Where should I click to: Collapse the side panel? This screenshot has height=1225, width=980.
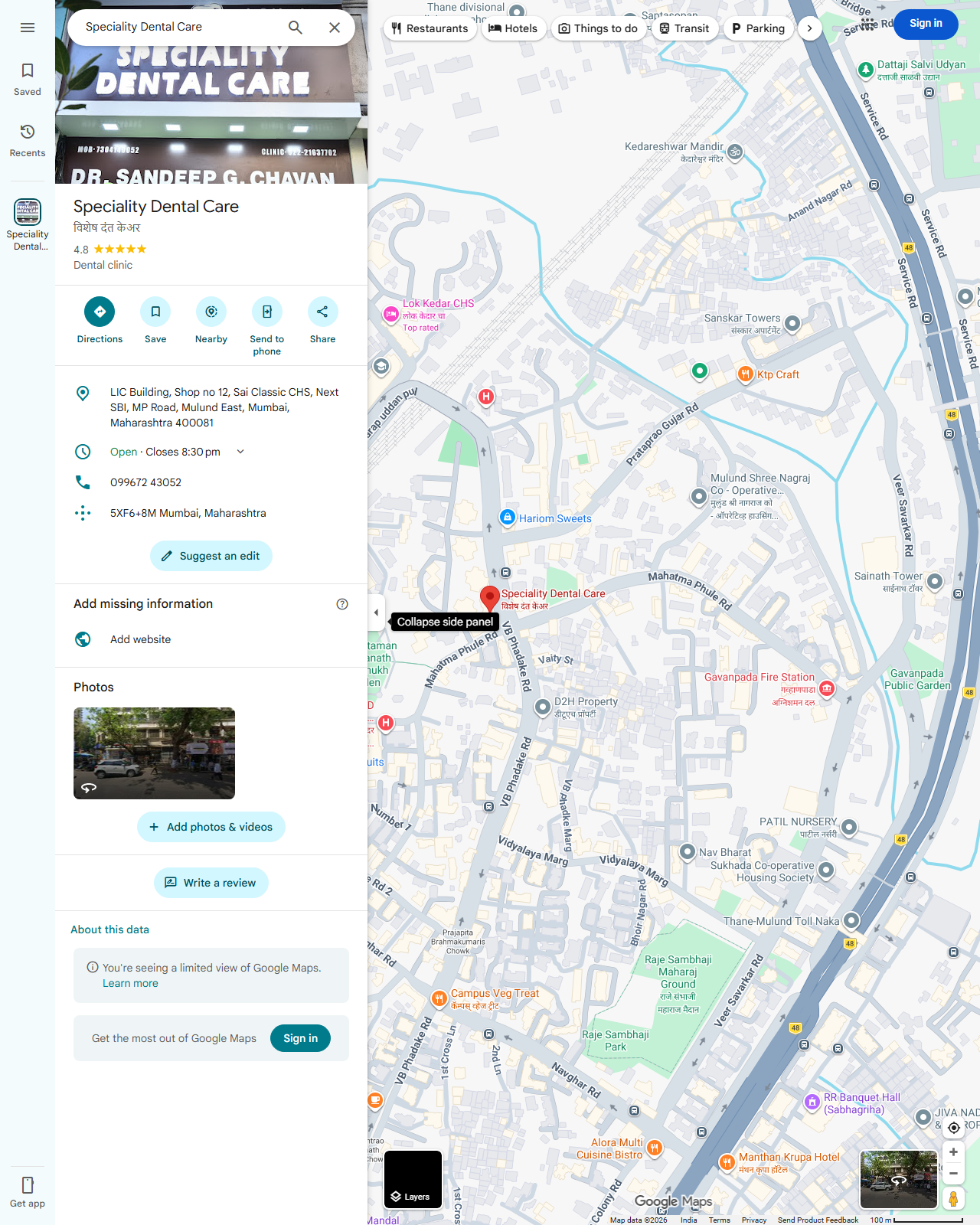click(376, 612)
